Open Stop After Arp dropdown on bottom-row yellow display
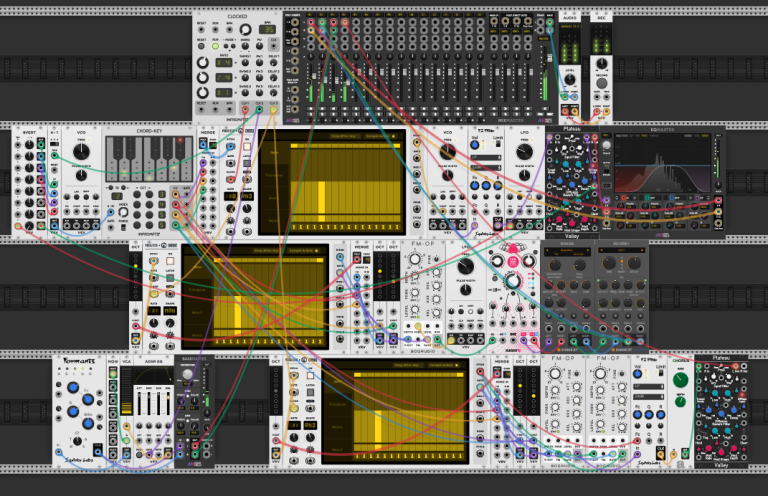Screen dimensions: 768x496 click(x=409, y=365)
